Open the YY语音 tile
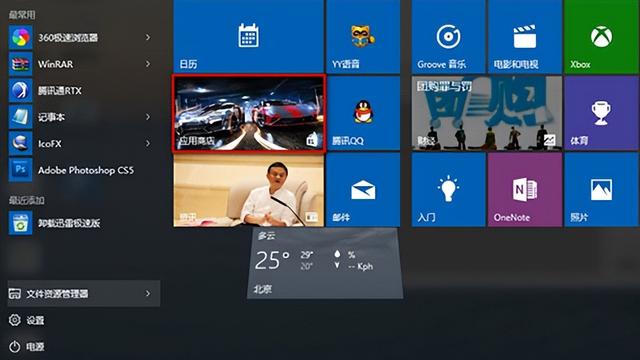The height and width of the screenshot is (360, 640). tap(363, 36)
